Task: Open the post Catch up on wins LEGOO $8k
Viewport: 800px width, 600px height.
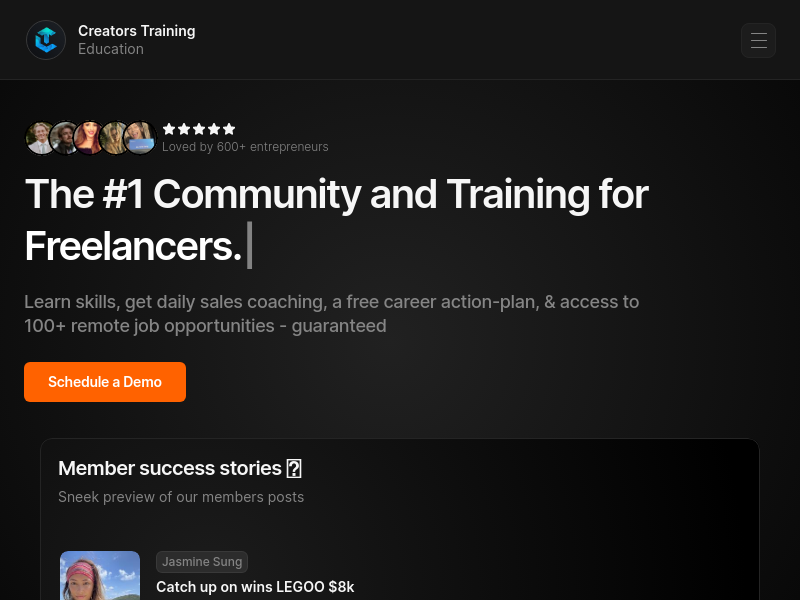Action: pos(255,587)
